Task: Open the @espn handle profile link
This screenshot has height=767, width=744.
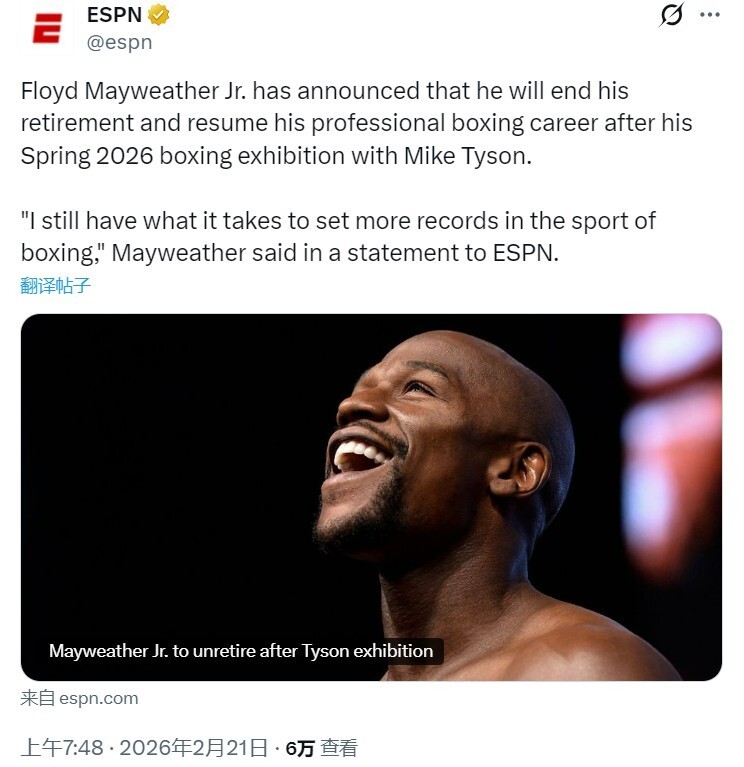Action: [x=119, y=42]
